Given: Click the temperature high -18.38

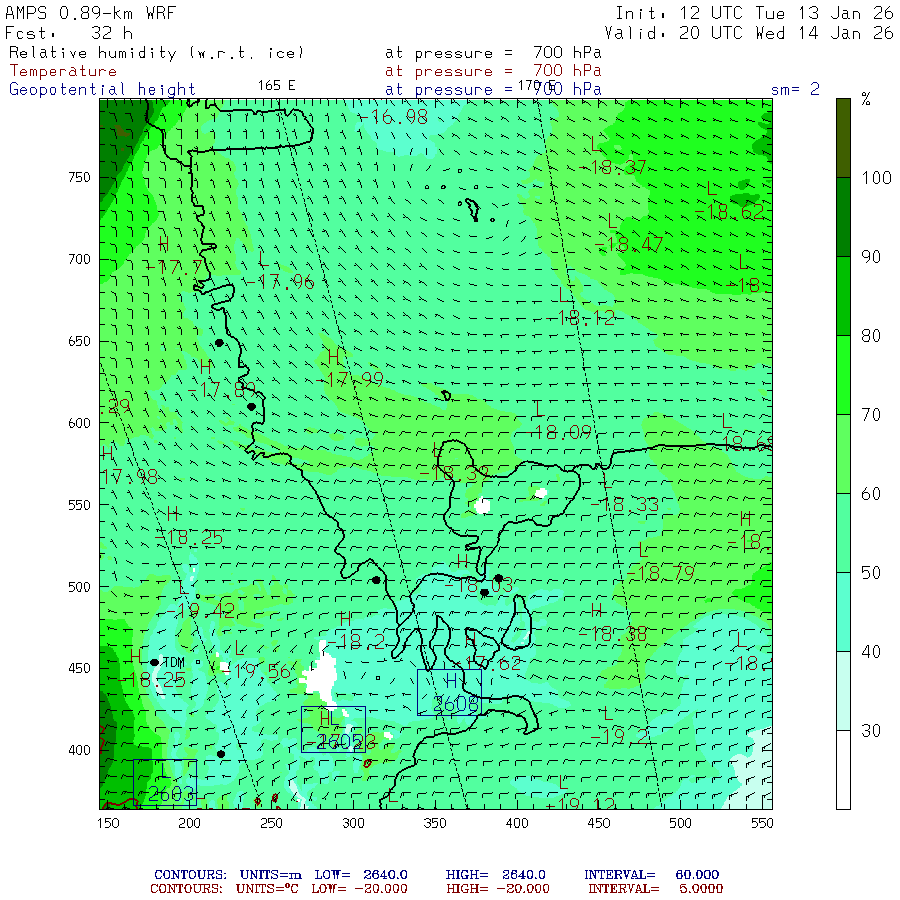Looking at the screenshot, I should [613, 634].
